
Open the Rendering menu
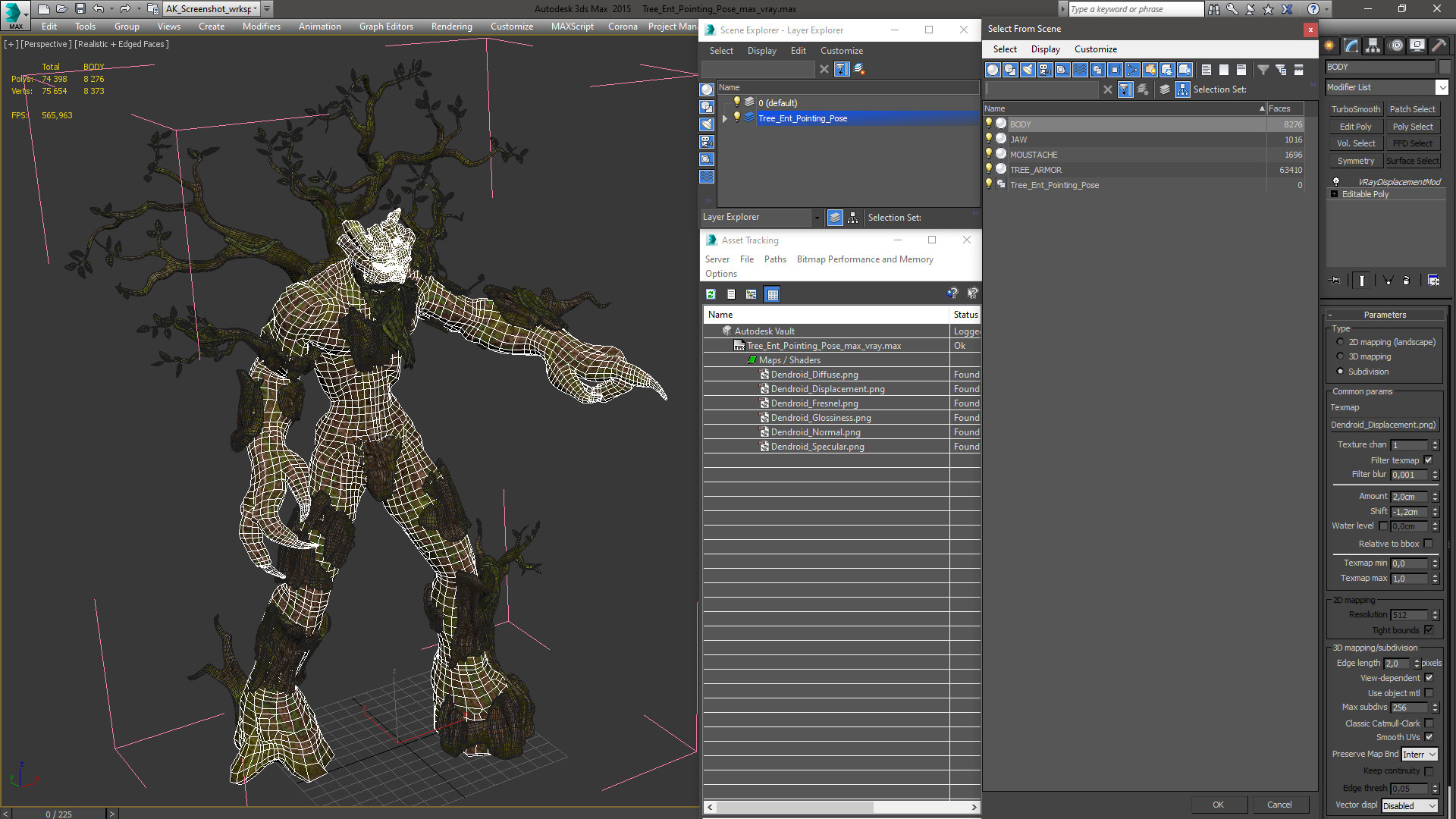pos(451,27)
